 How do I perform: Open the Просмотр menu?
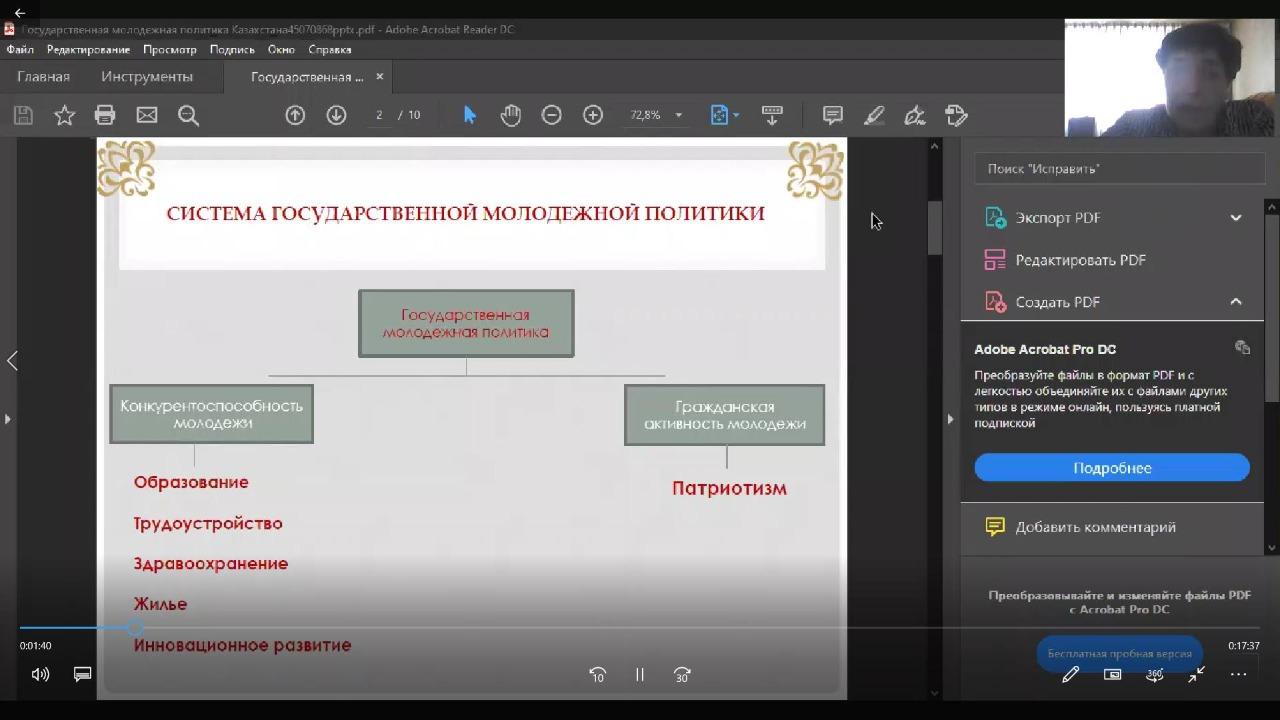(x=170, y=49)
